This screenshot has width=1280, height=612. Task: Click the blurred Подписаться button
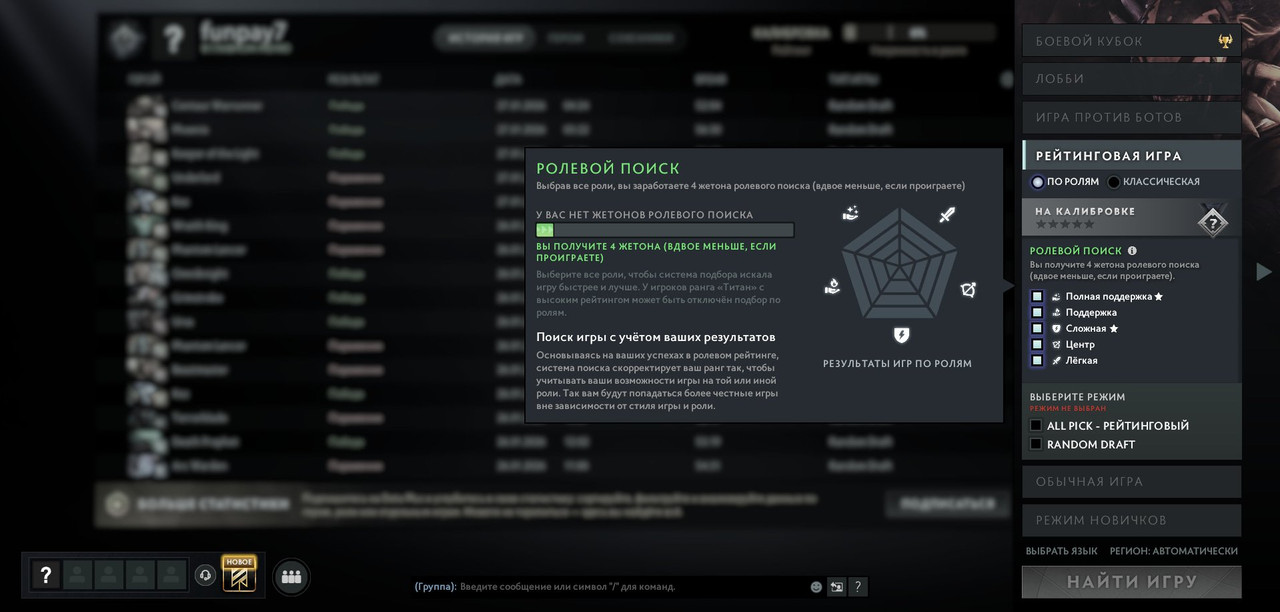[948, 504]
